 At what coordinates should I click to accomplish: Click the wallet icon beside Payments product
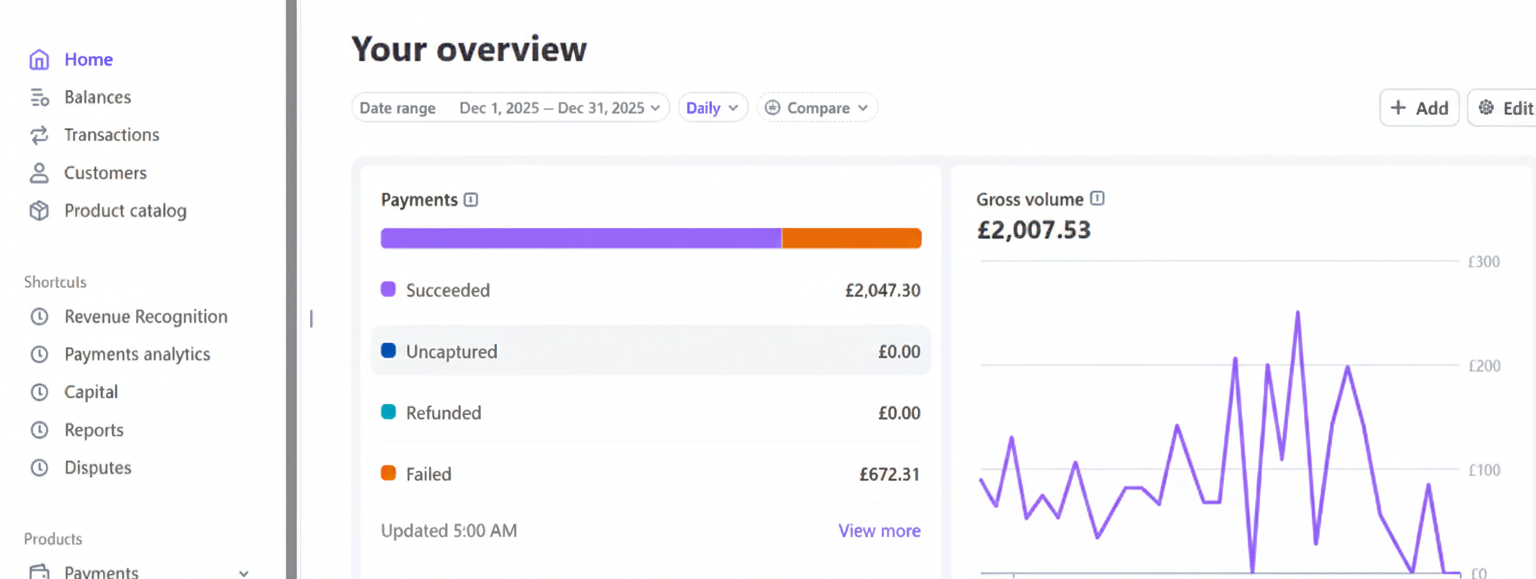(x=39, y=572)
